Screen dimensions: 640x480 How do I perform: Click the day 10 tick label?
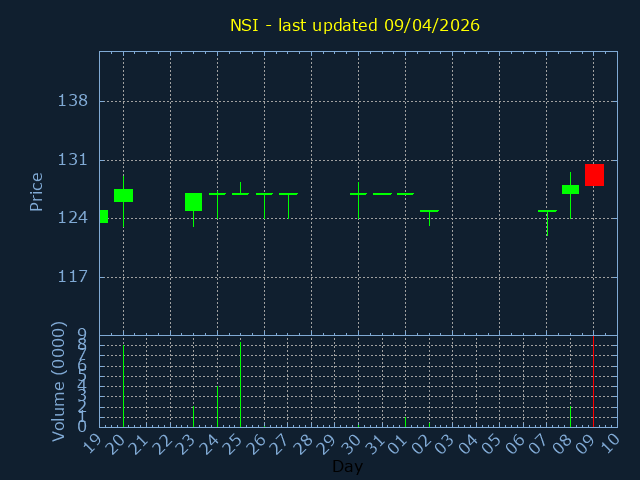(x=610, y=443)
